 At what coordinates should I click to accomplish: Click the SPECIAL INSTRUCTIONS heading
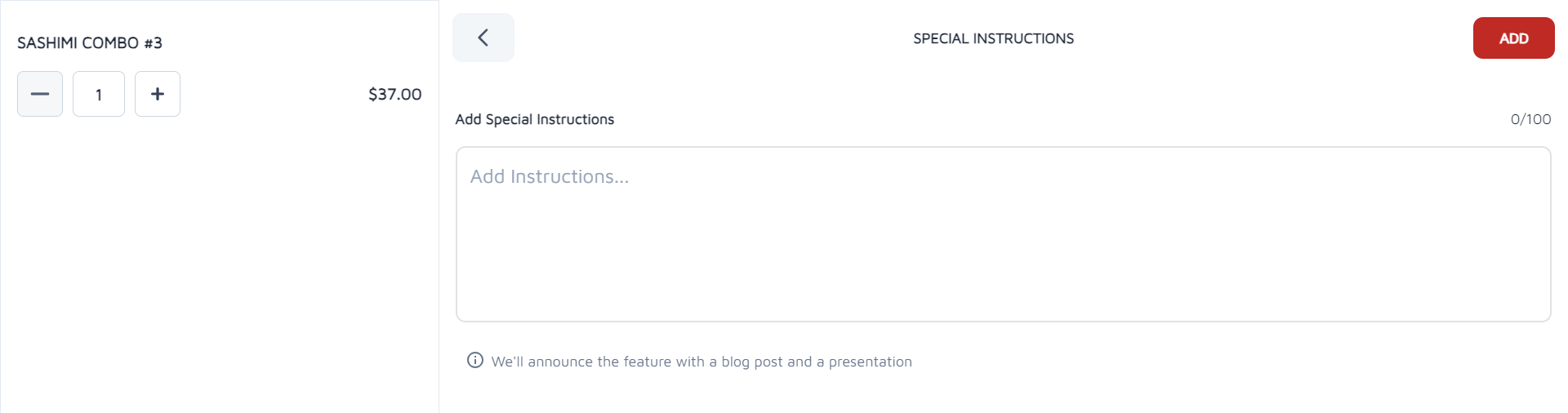coord(993,38)
